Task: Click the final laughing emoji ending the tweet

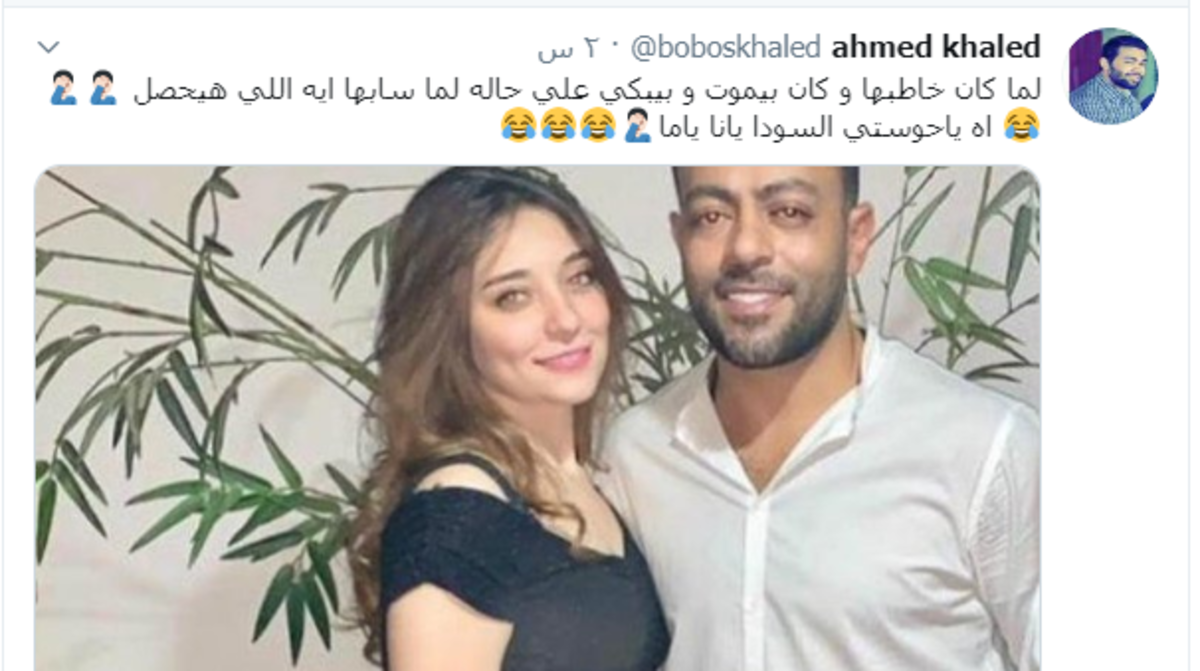Action: point(517,126)
